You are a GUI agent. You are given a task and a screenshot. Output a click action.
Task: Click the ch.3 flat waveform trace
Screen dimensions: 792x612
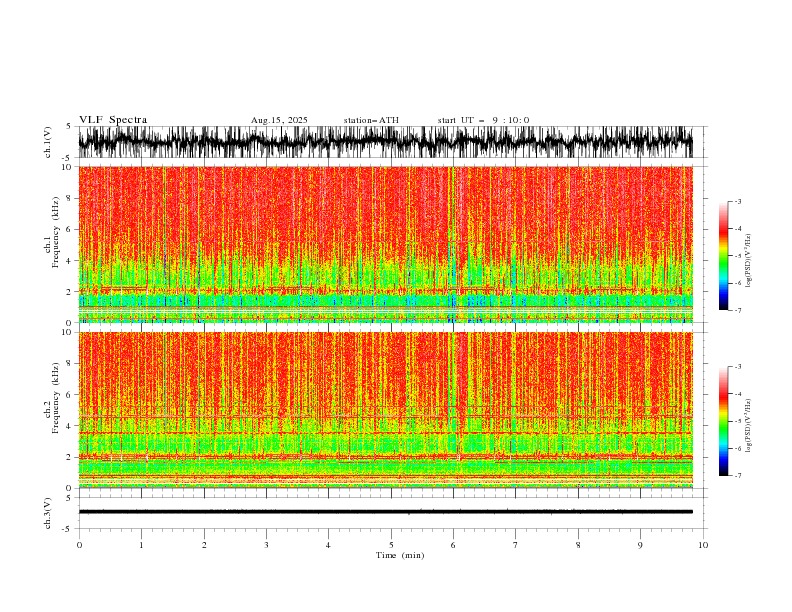385,512
